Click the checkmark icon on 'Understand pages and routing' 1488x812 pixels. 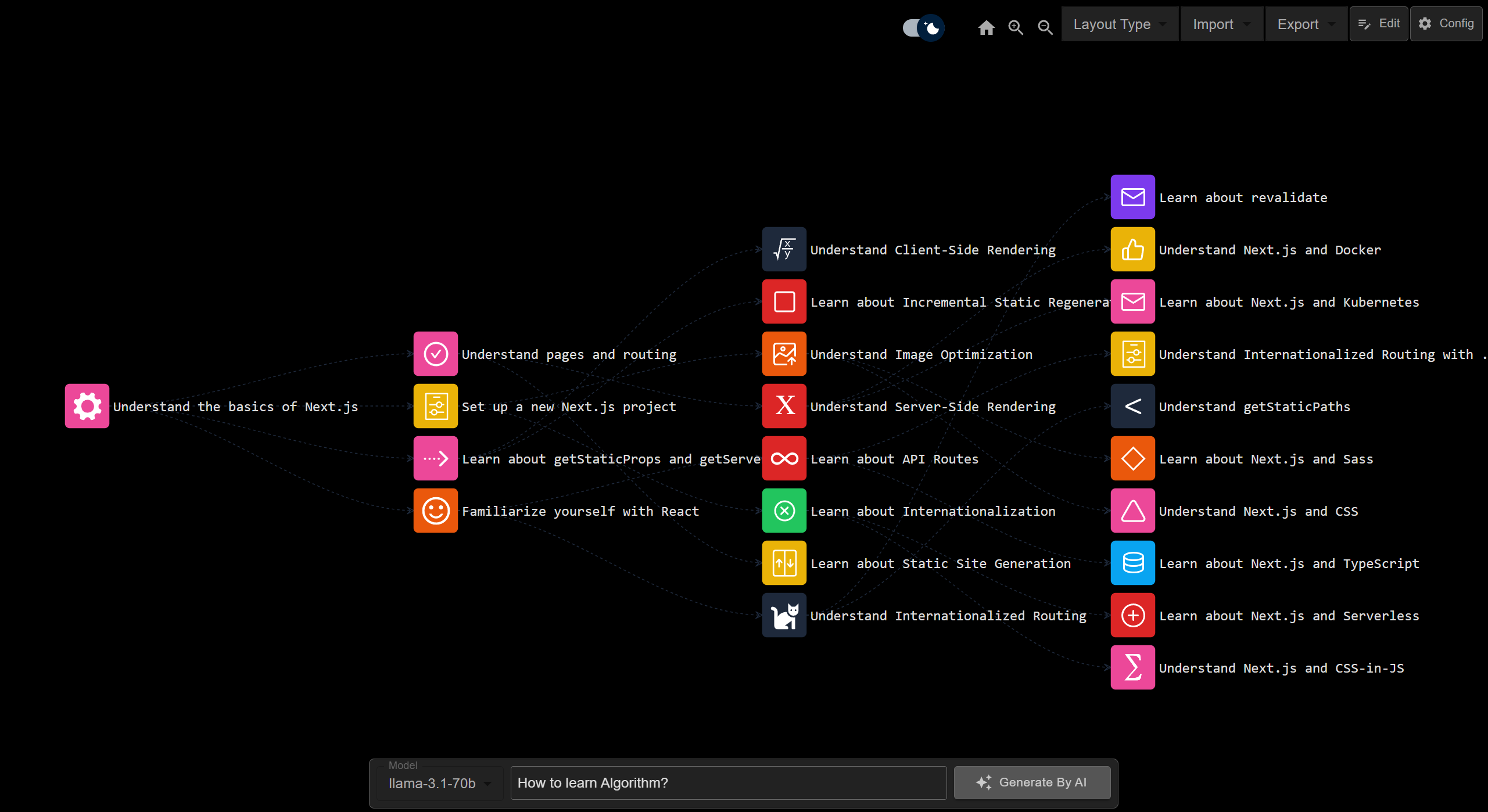coord(436,354)
